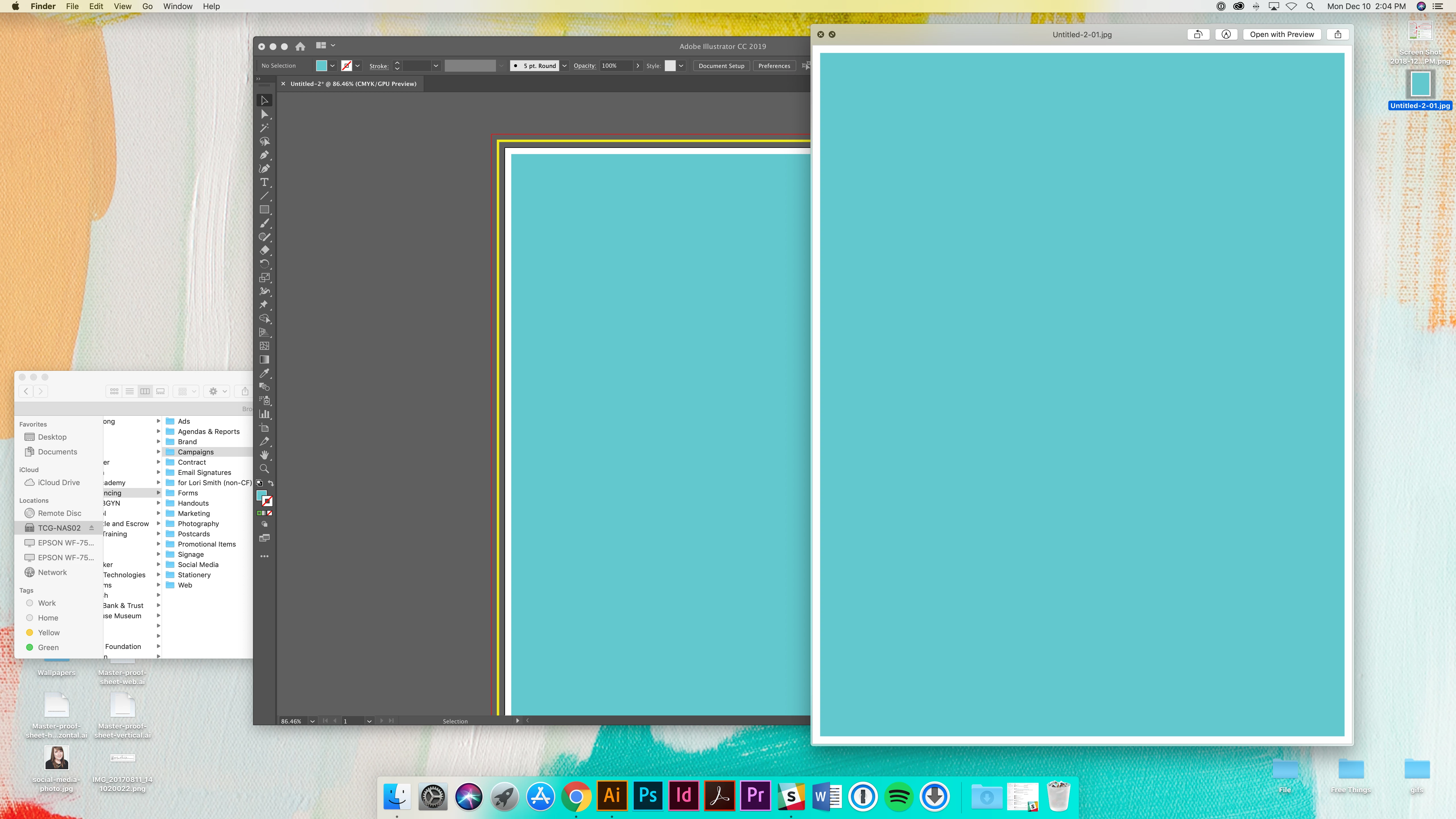Switch Finder to list view
The width and height of the screenshot is (1456, 819).
click(129, 391)
